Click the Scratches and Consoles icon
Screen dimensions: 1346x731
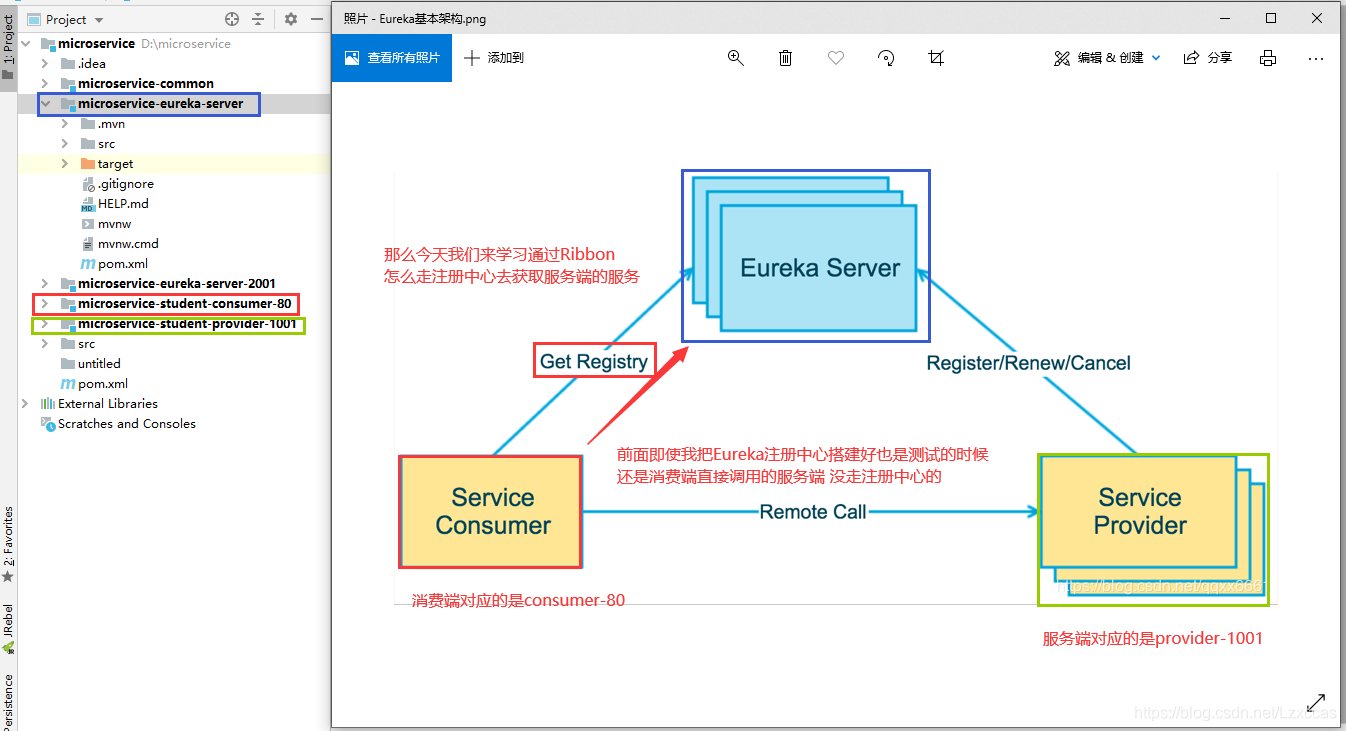47,424
